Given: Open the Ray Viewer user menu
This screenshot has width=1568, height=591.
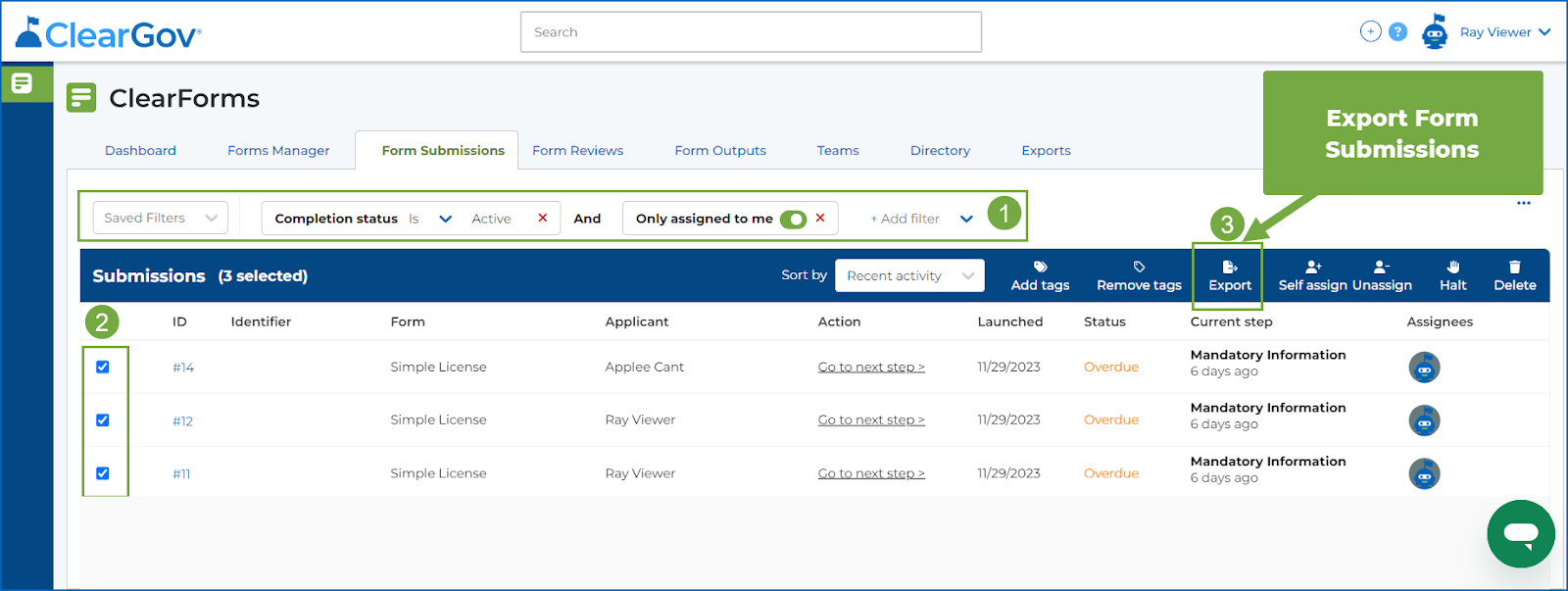Looking at the screenshot, I should 1504,32.
